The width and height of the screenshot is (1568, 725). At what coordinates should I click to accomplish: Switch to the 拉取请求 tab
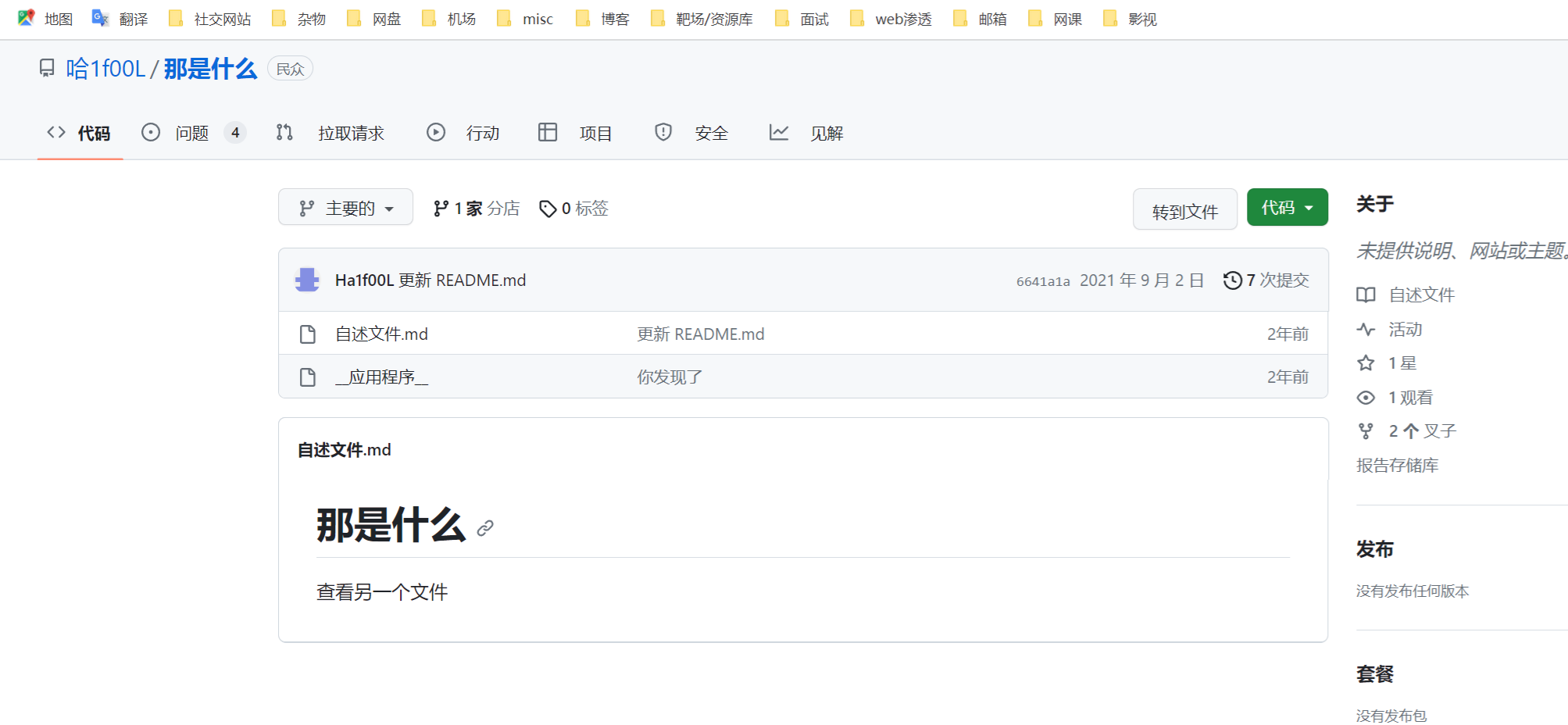[330, 133]
